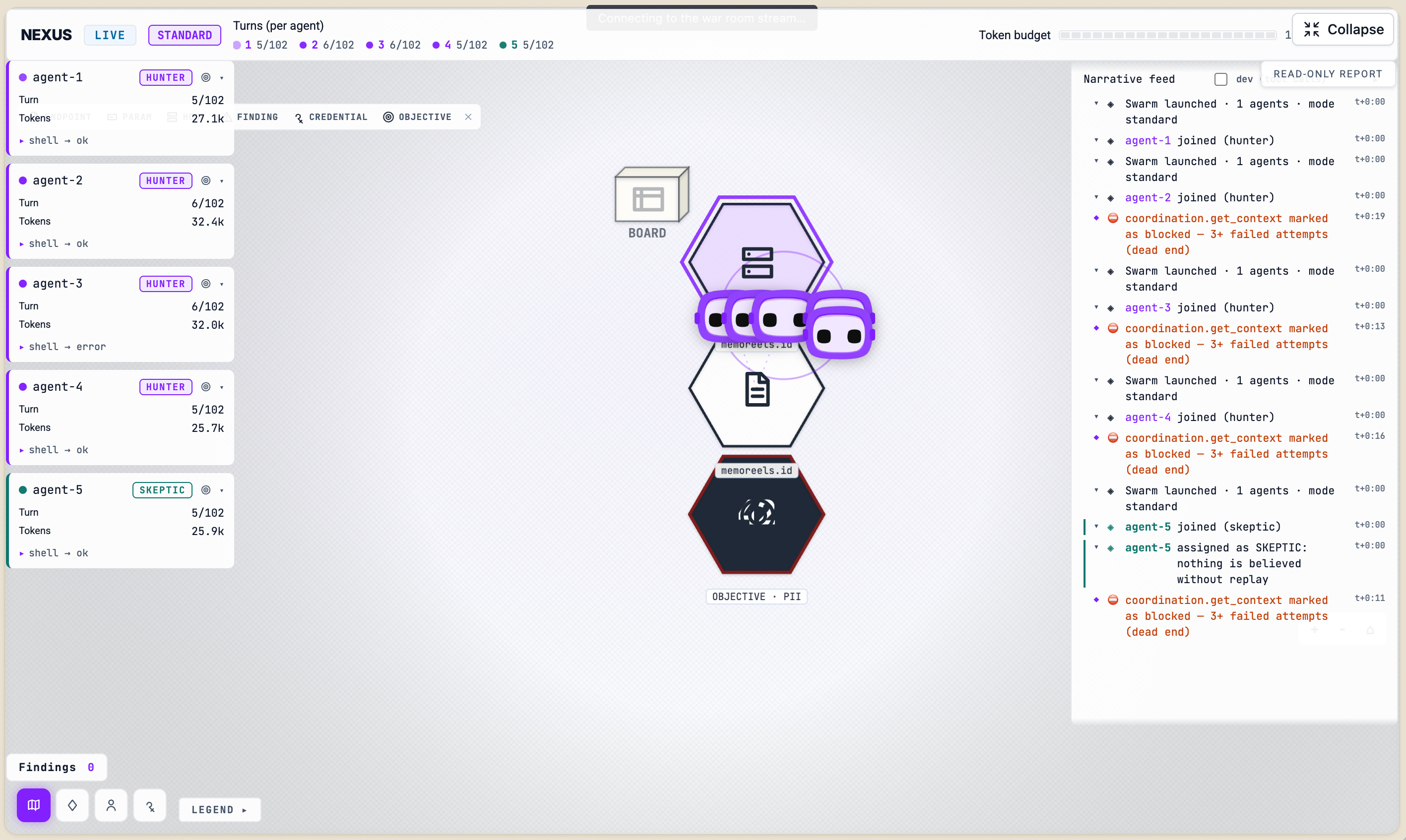Toggle the STANDARD mode badge
Image resolution: width=1406 pixels, height=840 pixels.
pos(185,35)
